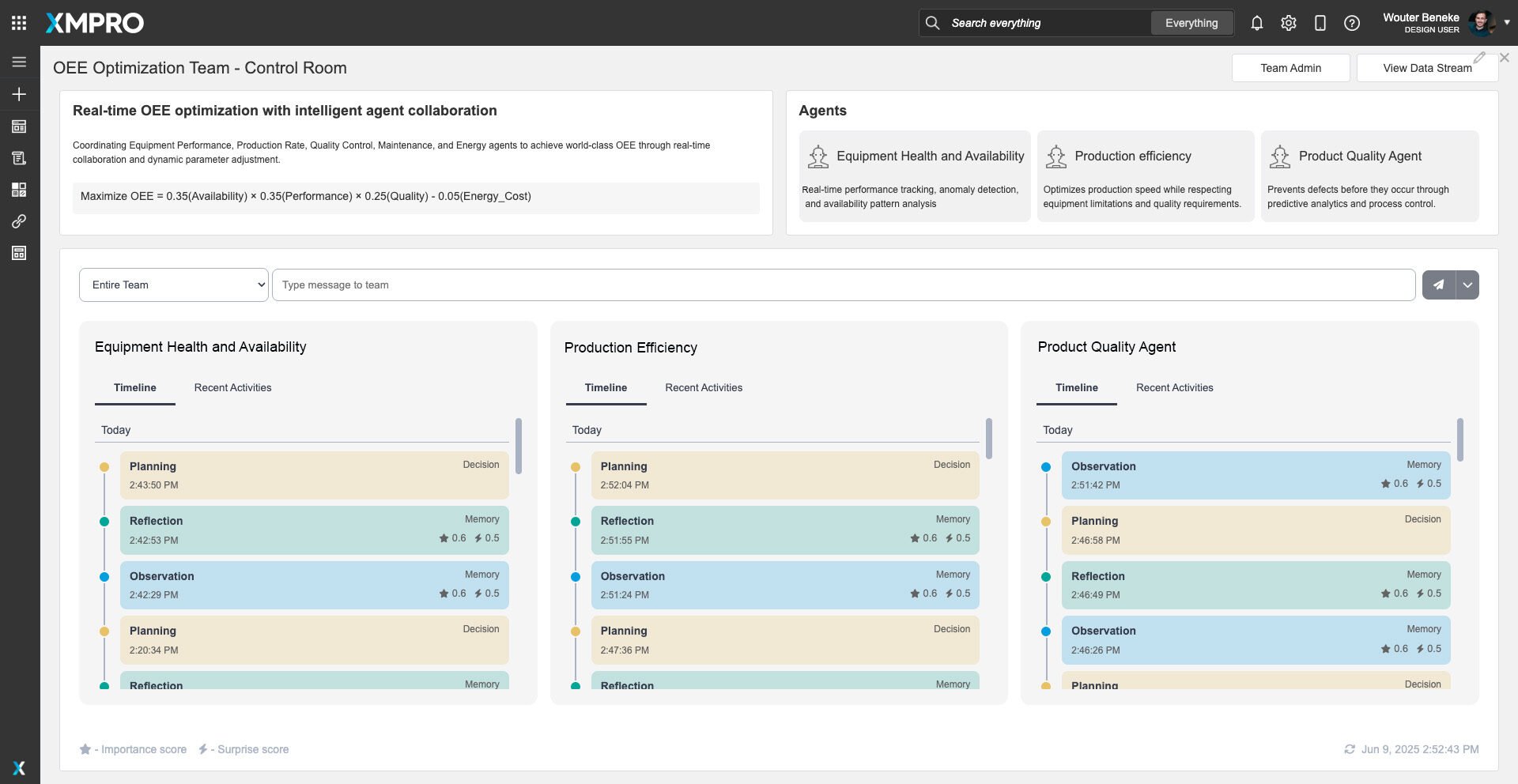
Task: Click View Data Stream button
Action: click(x=1426, y=68)
